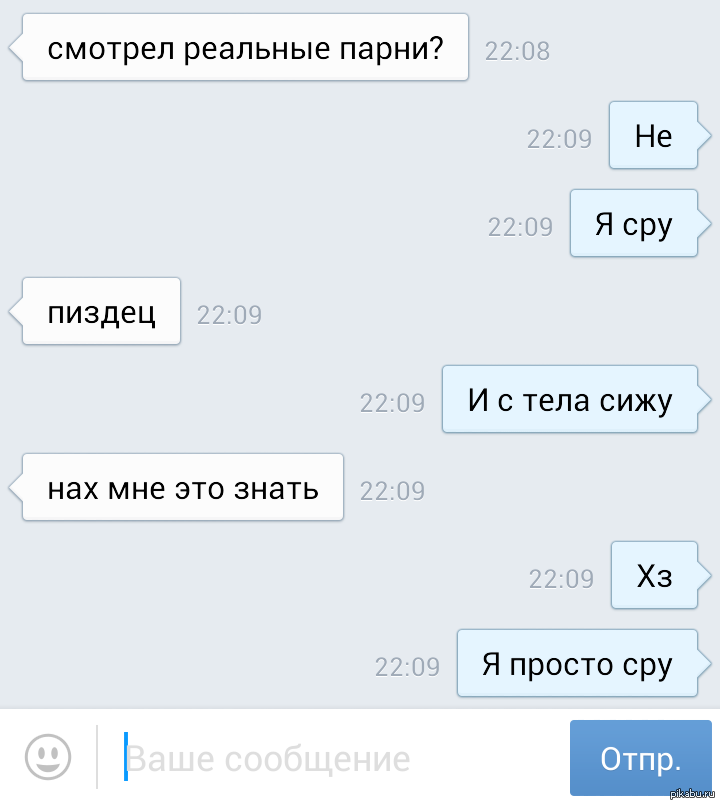
Task: Open the emoji smiley picker
Action: pos(48,757)
